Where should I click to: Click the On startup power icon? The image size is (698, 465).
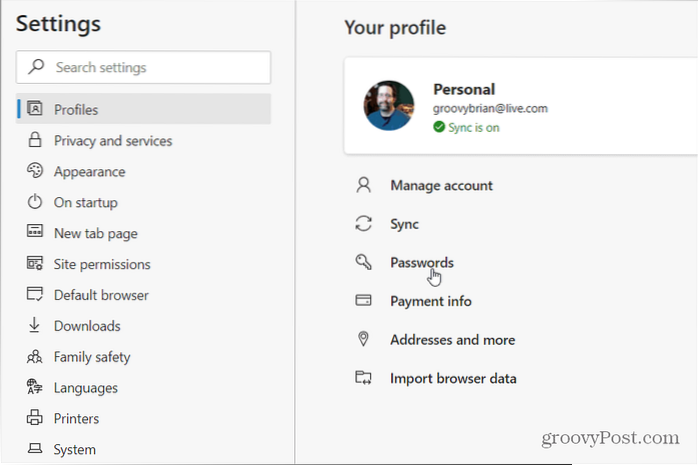(35, 202)
